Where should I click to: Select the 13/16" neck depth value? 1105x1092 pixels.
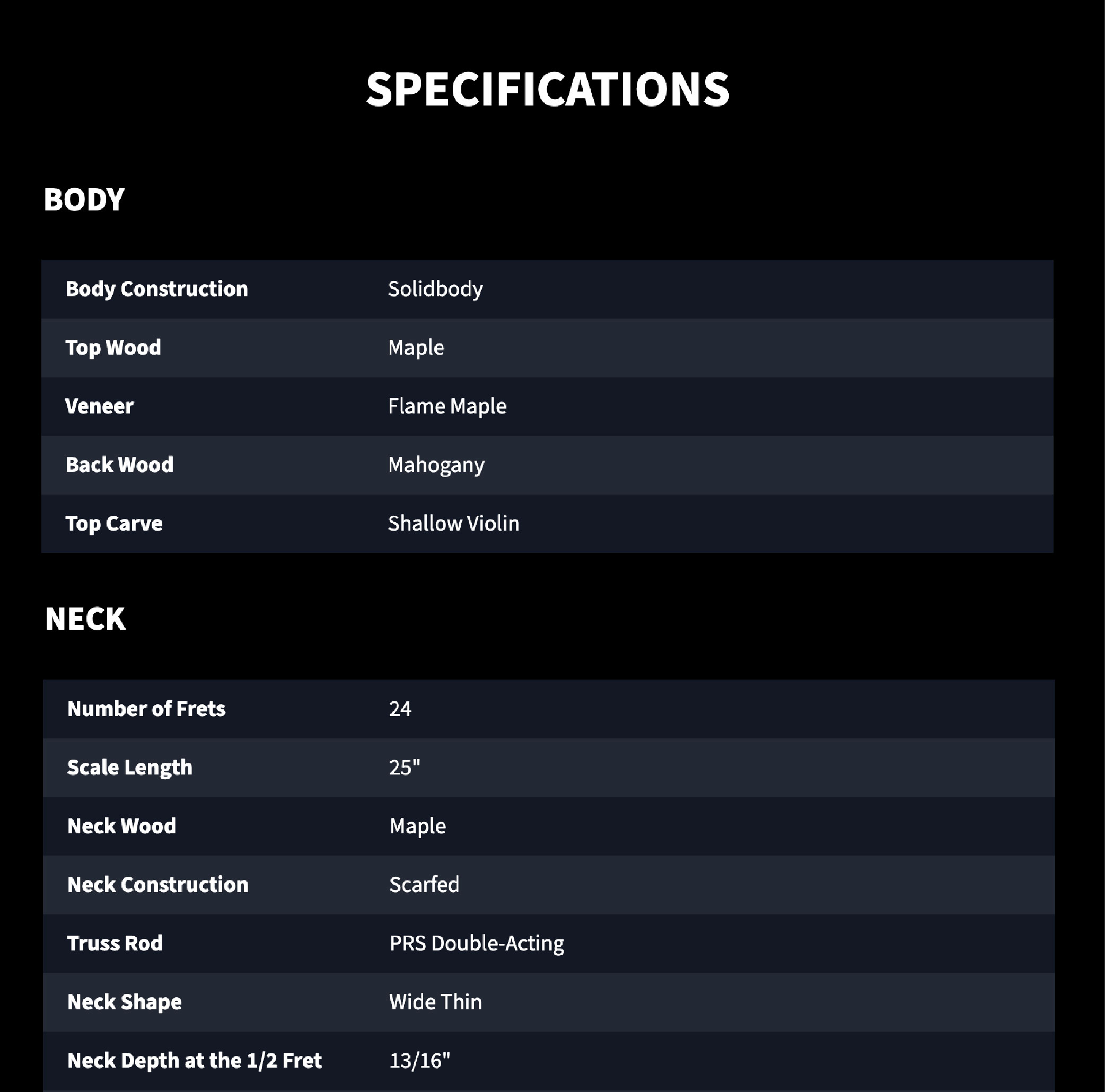420,1061
